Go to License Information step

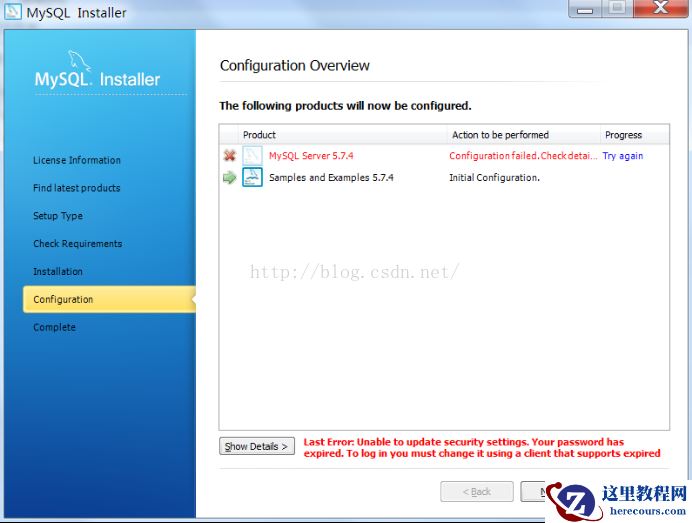pyautogui.click(x=77, y=160)
